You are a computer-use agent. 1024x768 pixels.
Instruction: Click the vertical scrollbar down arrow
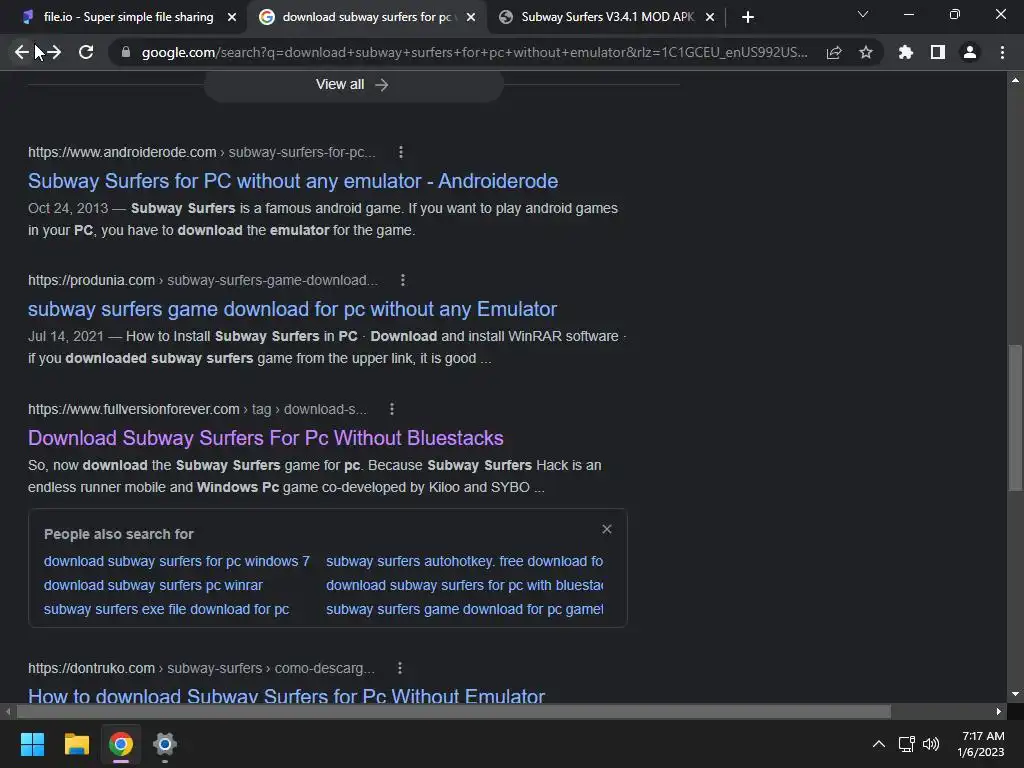tap(1015, 694)
